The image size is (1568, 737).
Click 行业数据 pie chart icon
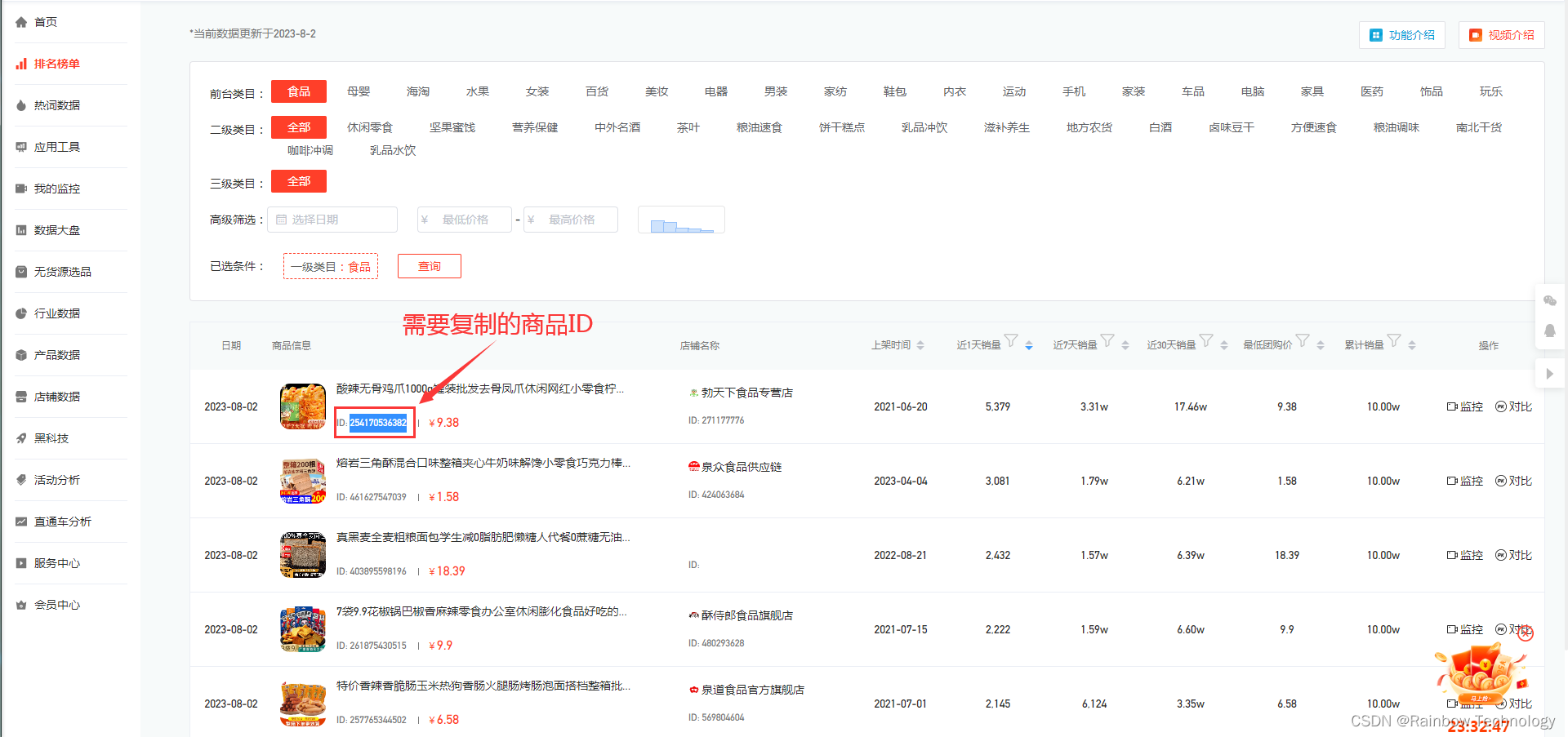21,313
